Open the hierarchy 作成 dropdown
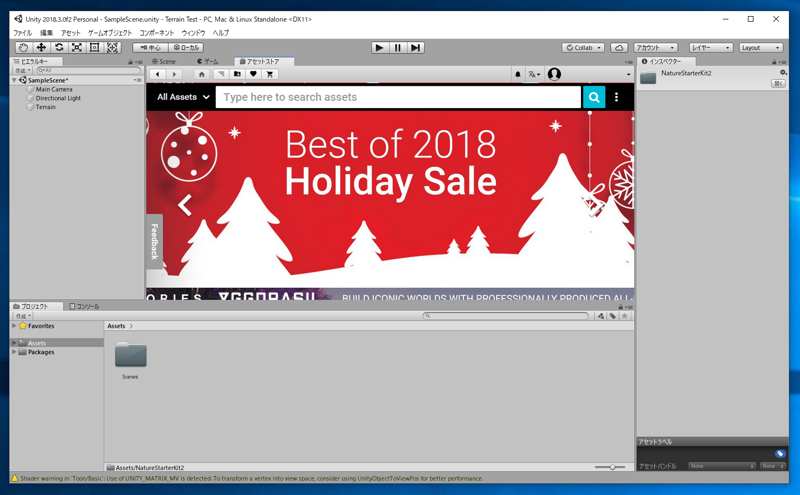This screenshot has width=800, height=495. 22,70
